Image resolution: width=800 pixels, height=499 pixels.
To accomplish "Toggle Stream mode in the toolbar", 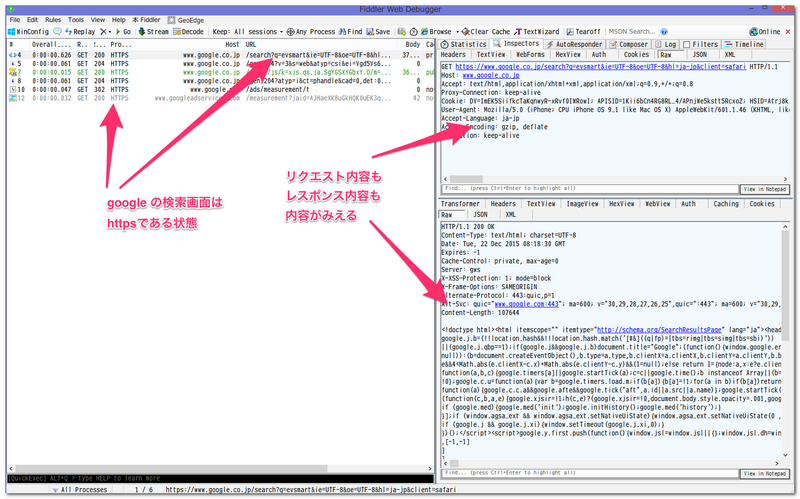I will pyautogui.click(x=153, y=32).
